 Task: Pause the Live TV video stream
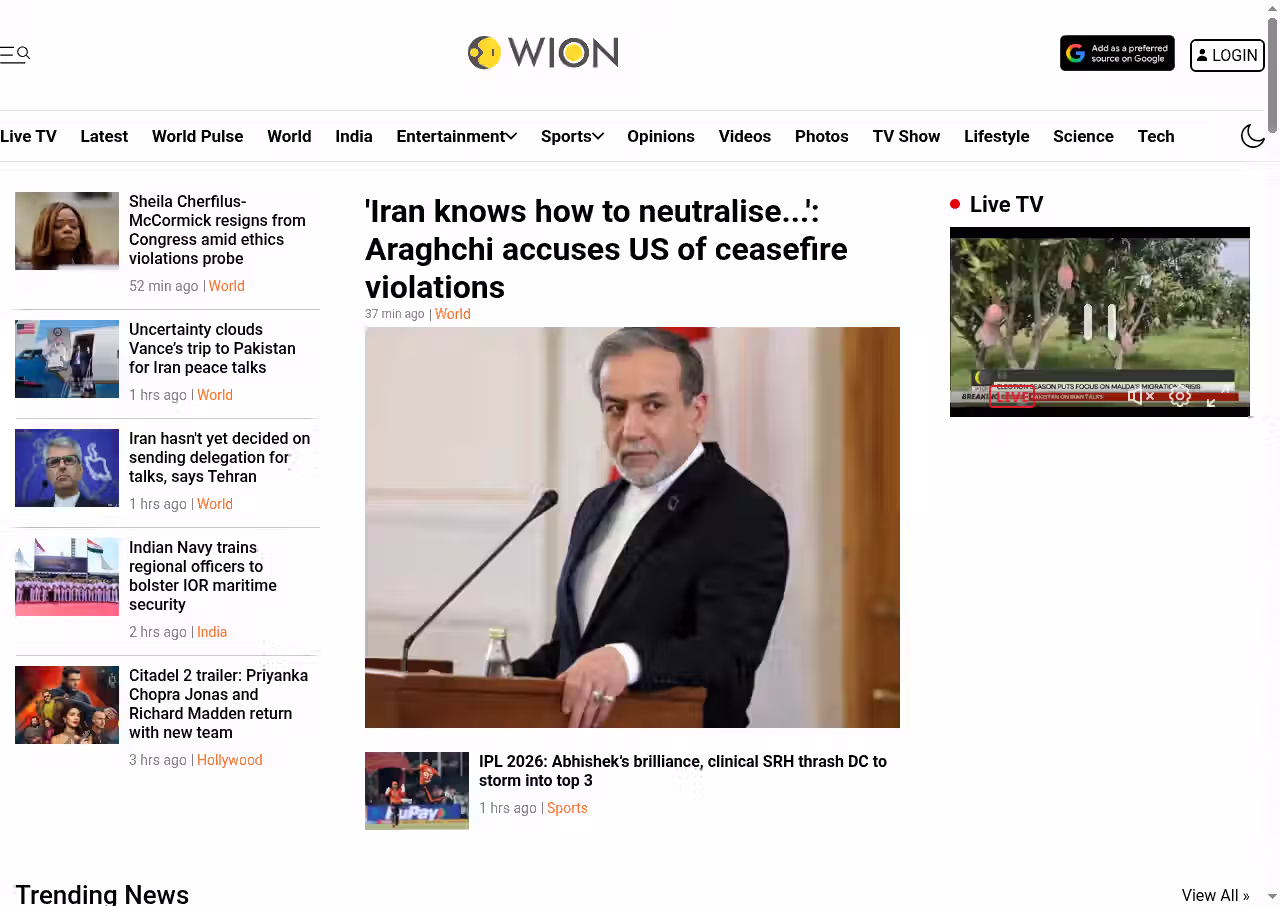(1099, 322)
